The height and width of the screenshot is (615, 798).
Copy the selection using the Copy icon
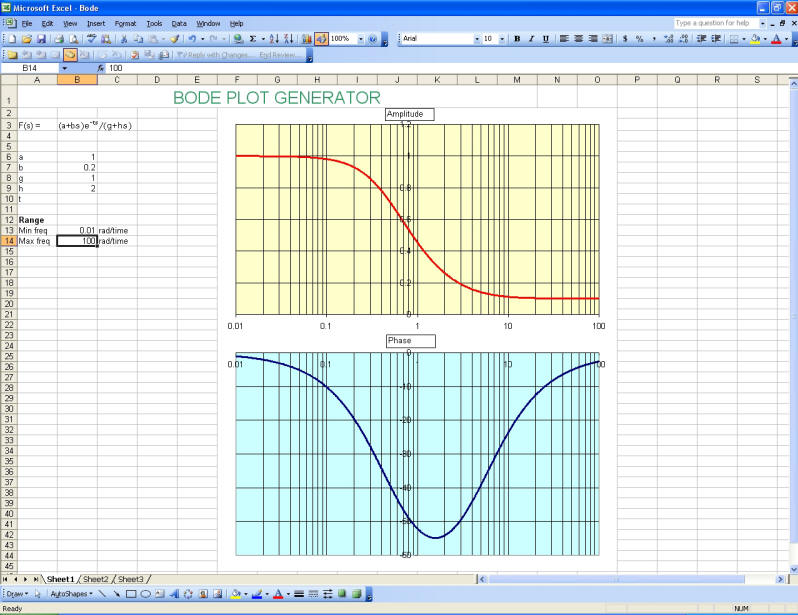[138, 39]
